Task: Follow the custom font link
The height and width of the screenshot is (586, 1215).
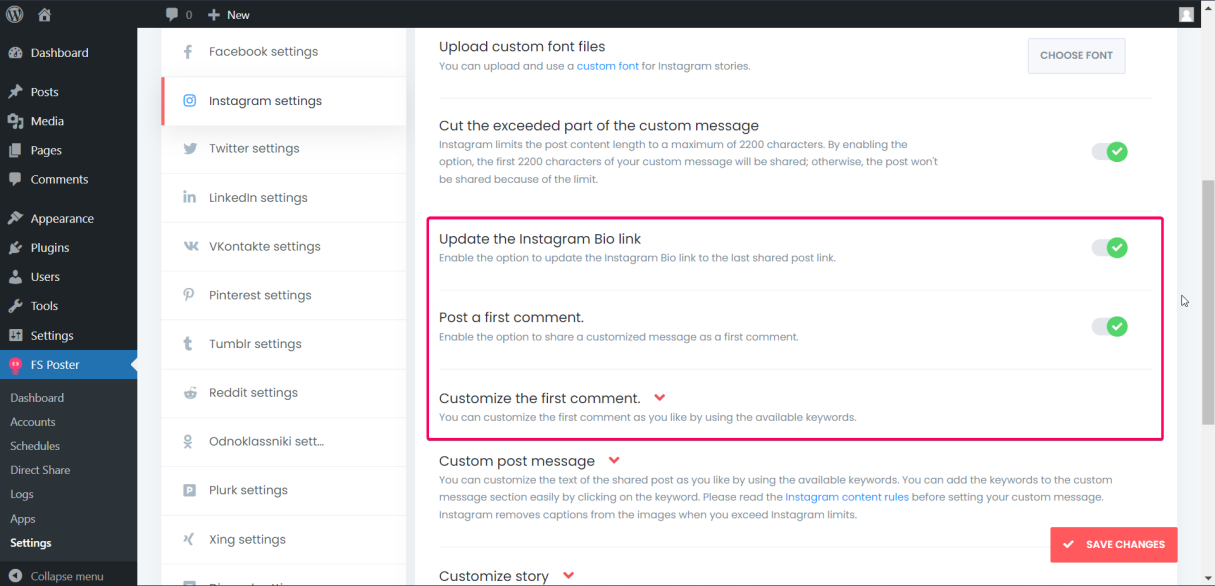Action: [607, 66]
